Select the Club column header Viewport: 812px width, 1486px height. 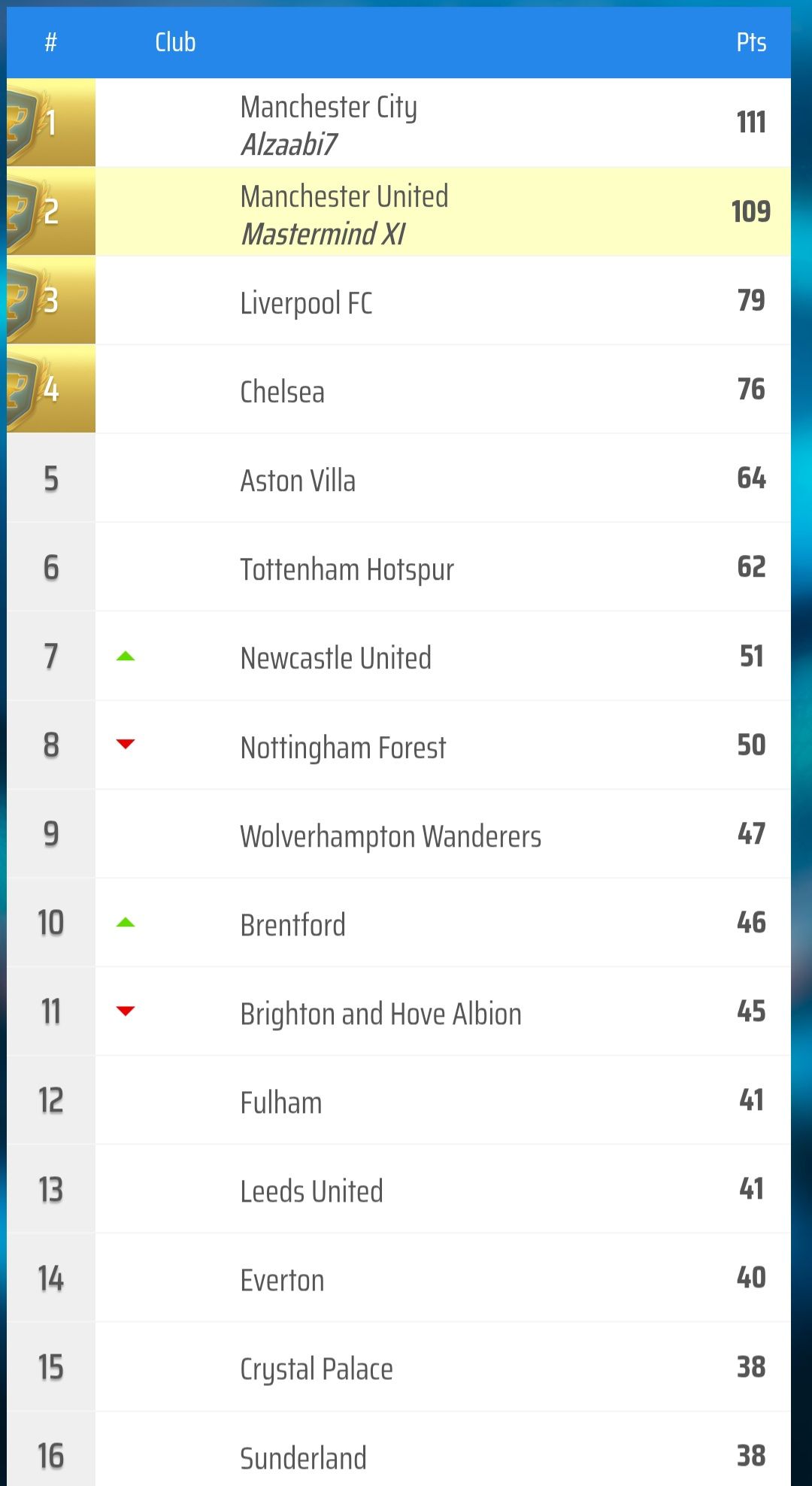click(x=175, y=42)
